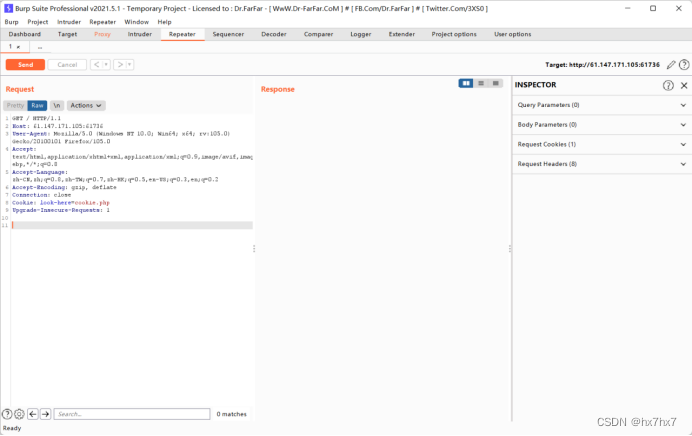This screenshot has width=692, height=436.
Task: Click into the request Search field
Action: point(132,414)
